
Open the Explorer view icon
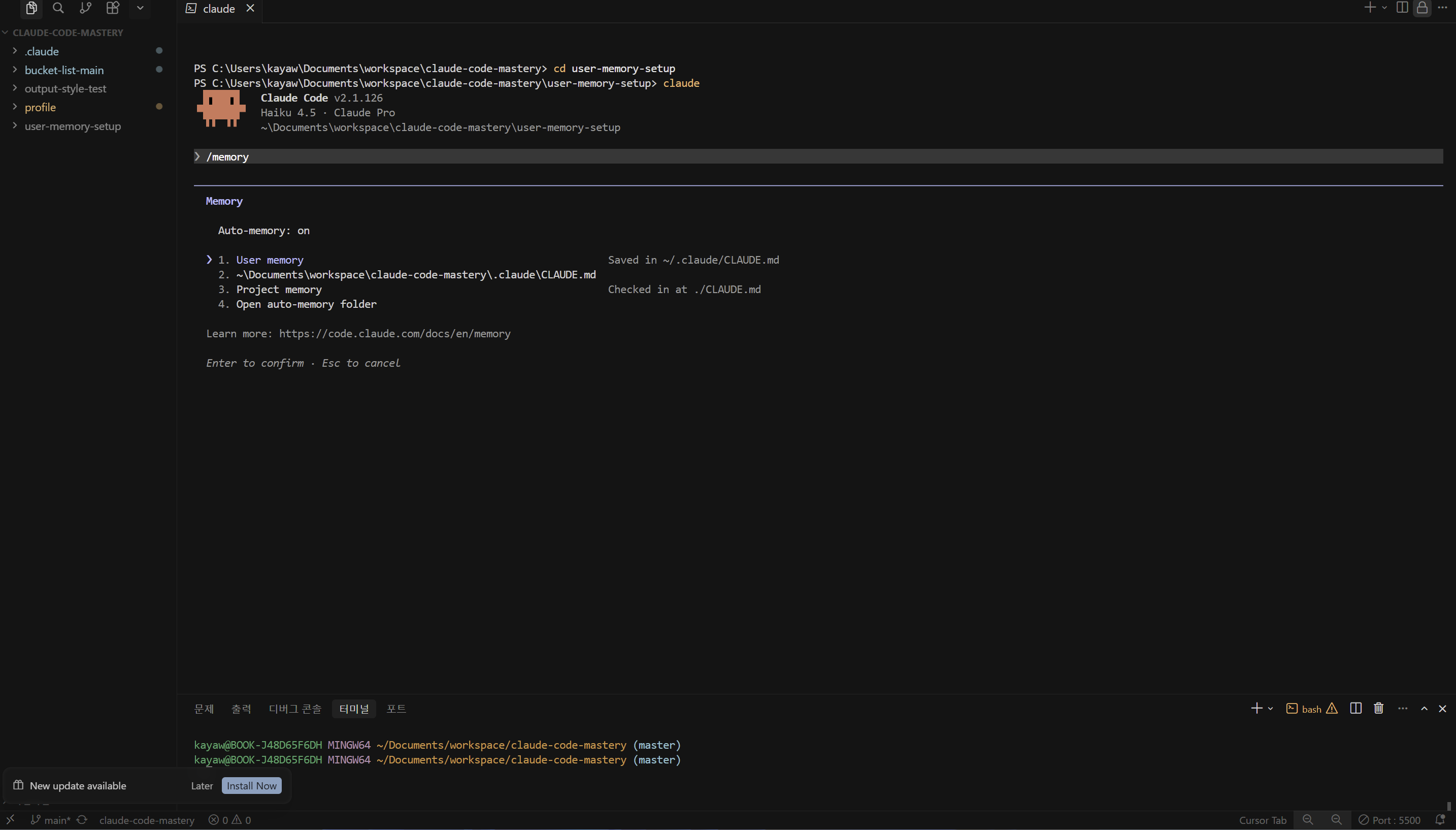tap(31, 8)
